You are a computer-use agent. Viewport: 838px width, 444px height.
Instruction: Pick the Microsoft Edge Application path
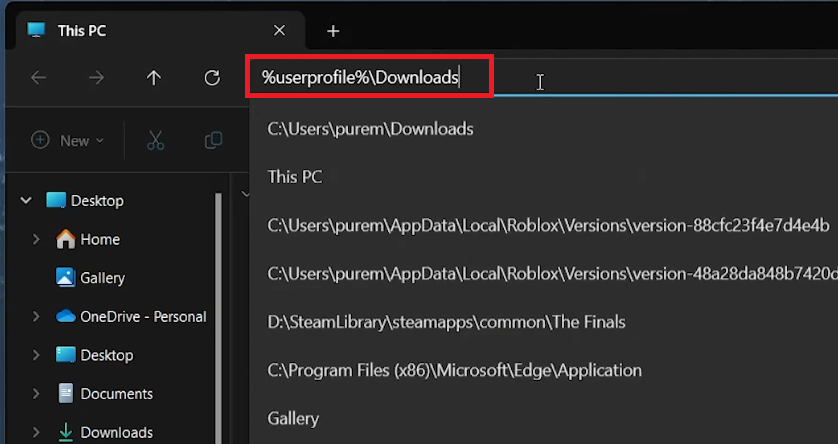tap(454, 370)
